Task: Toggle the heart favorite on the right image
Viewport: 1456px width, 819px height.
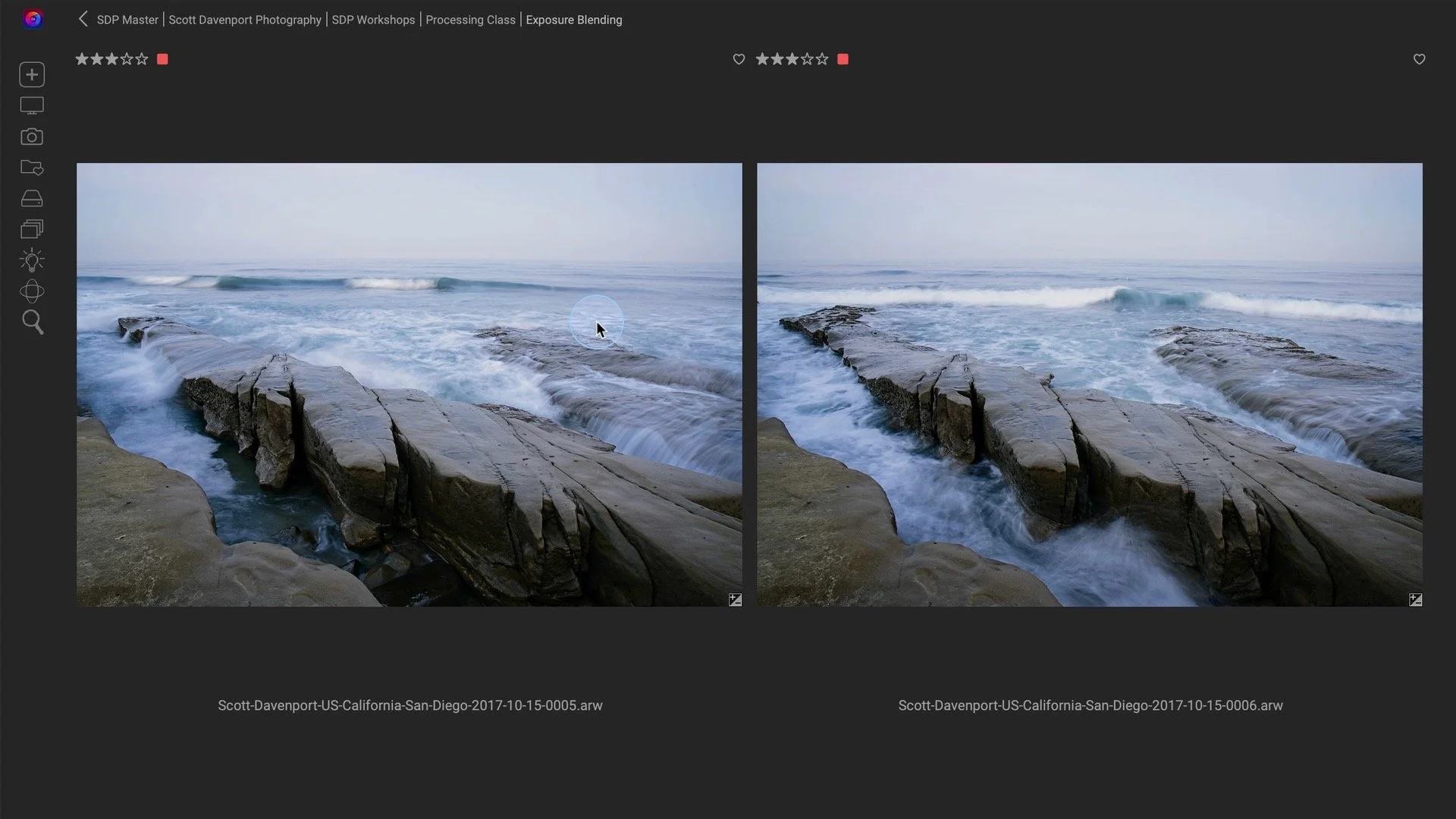Action: coord(739,59)
